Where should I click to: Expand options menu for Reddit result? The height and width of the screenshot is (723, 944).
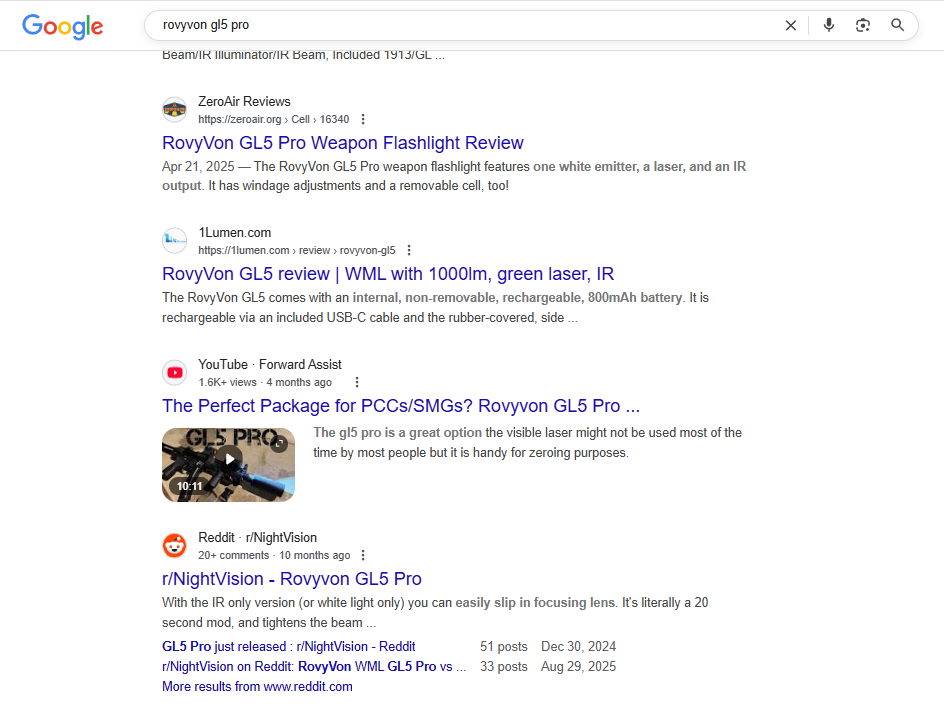coord(362,555)
